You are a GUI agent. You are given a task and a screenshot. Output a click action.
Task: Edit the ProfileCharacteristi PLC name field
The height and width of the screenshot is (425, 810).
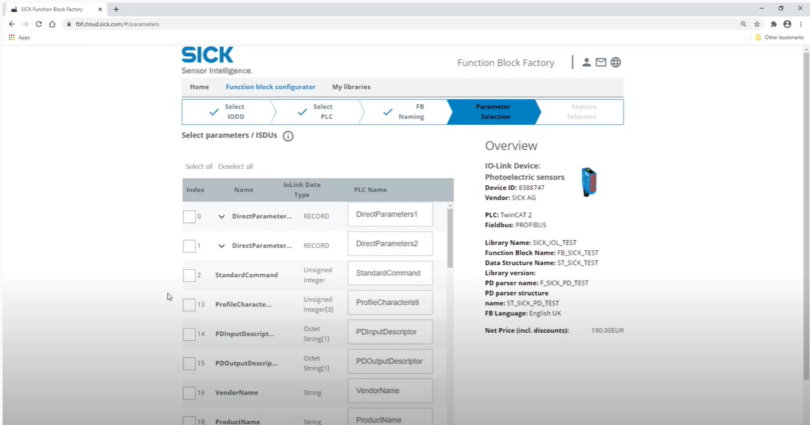coord(390,303)
